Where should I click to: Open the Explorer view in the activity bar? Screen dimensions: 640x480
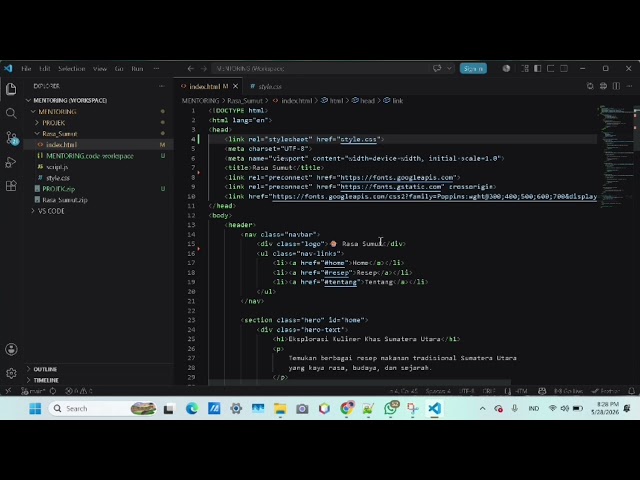pos(11,89)
